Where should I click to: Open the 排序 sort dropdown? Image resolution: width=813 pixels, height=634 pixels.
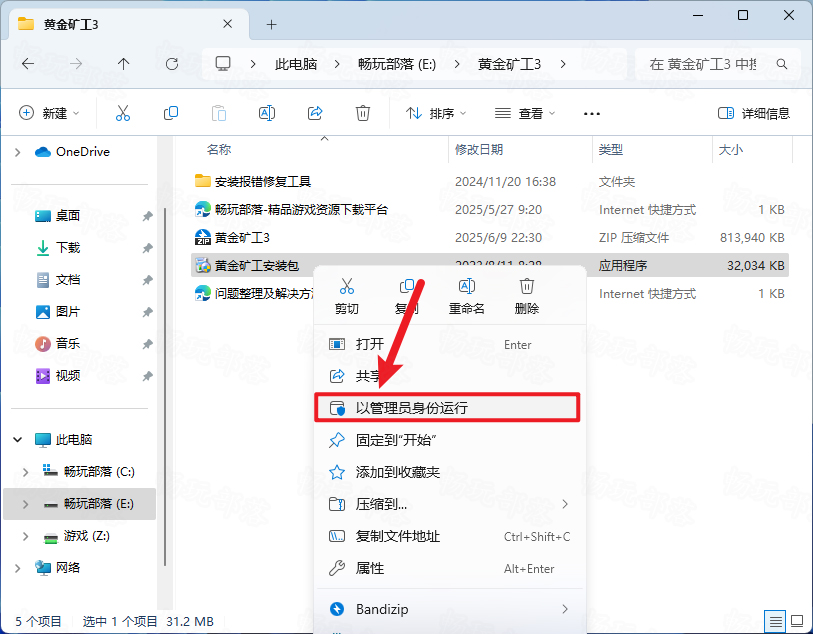click(436, 113)
